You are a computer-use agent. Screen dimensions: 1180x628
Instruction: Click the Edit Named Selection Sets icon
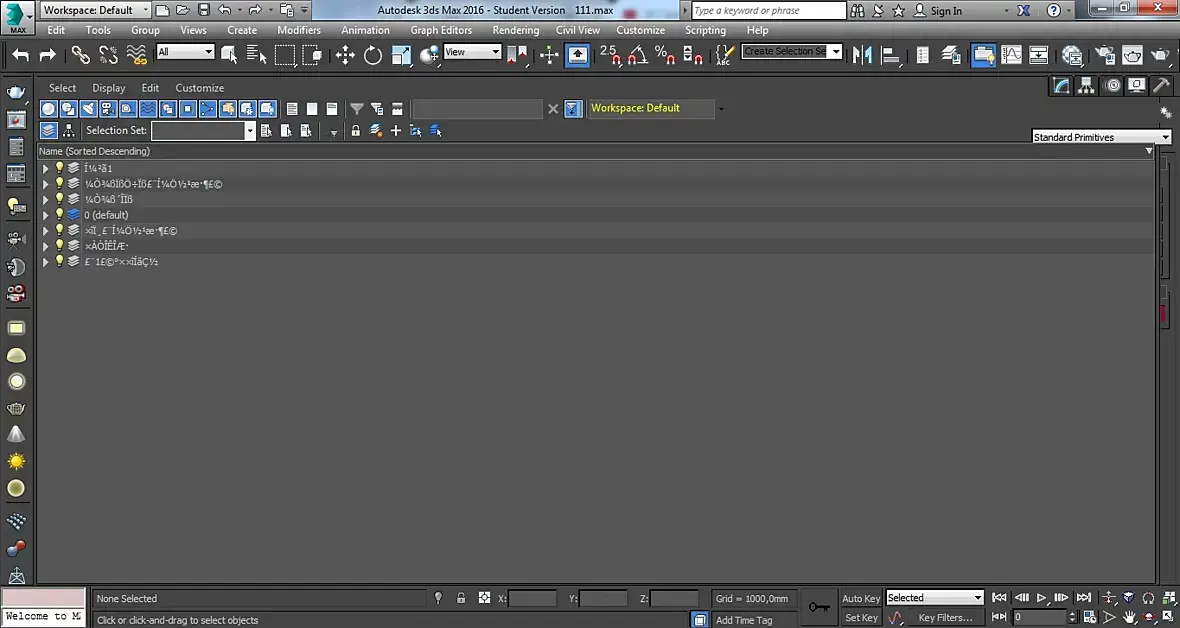[723, 55]
